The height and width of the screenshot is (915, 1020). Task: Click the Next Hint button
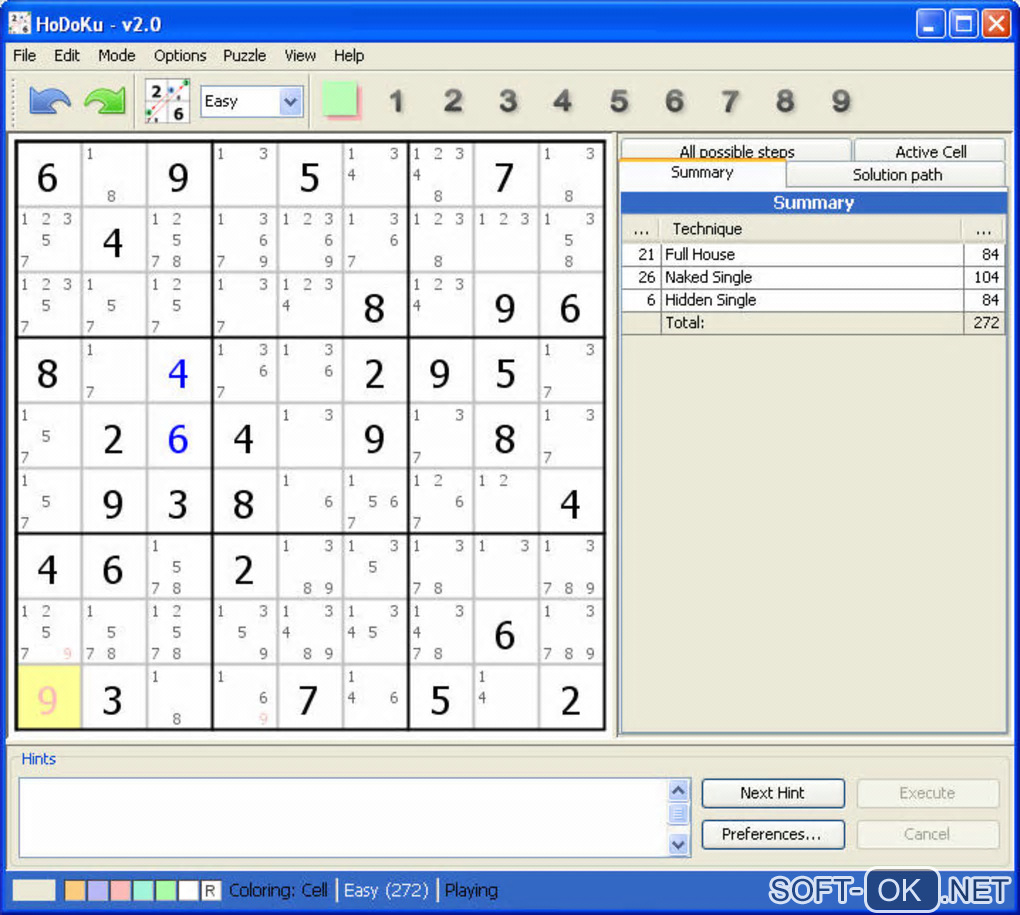[773, 793]
